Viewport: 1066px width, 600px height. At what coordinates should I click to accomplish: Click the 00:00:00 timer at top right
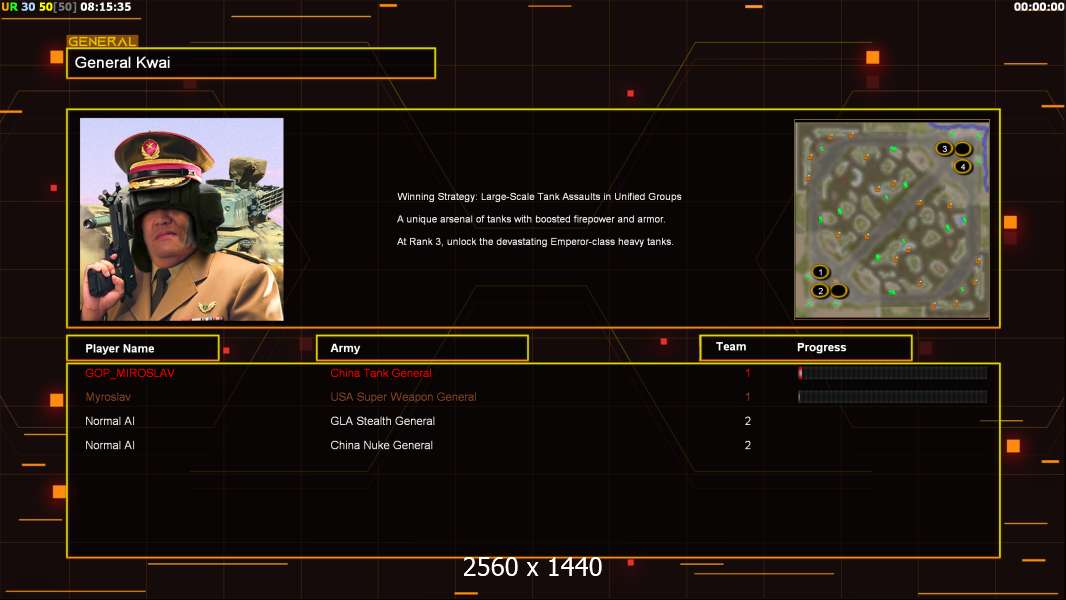[1039, 7]
